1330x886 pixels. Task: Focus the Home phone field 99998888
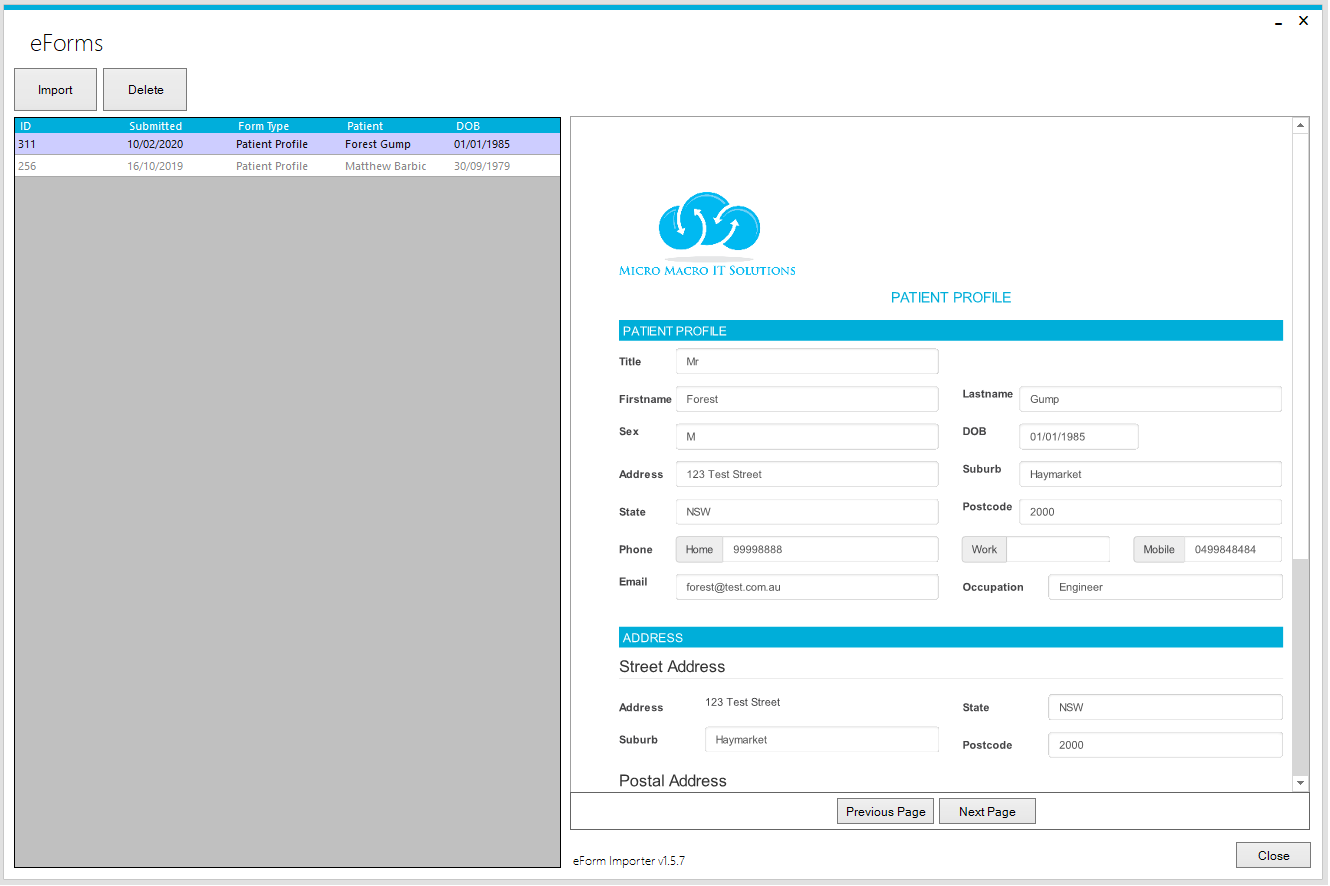click(x=830, y=549)
